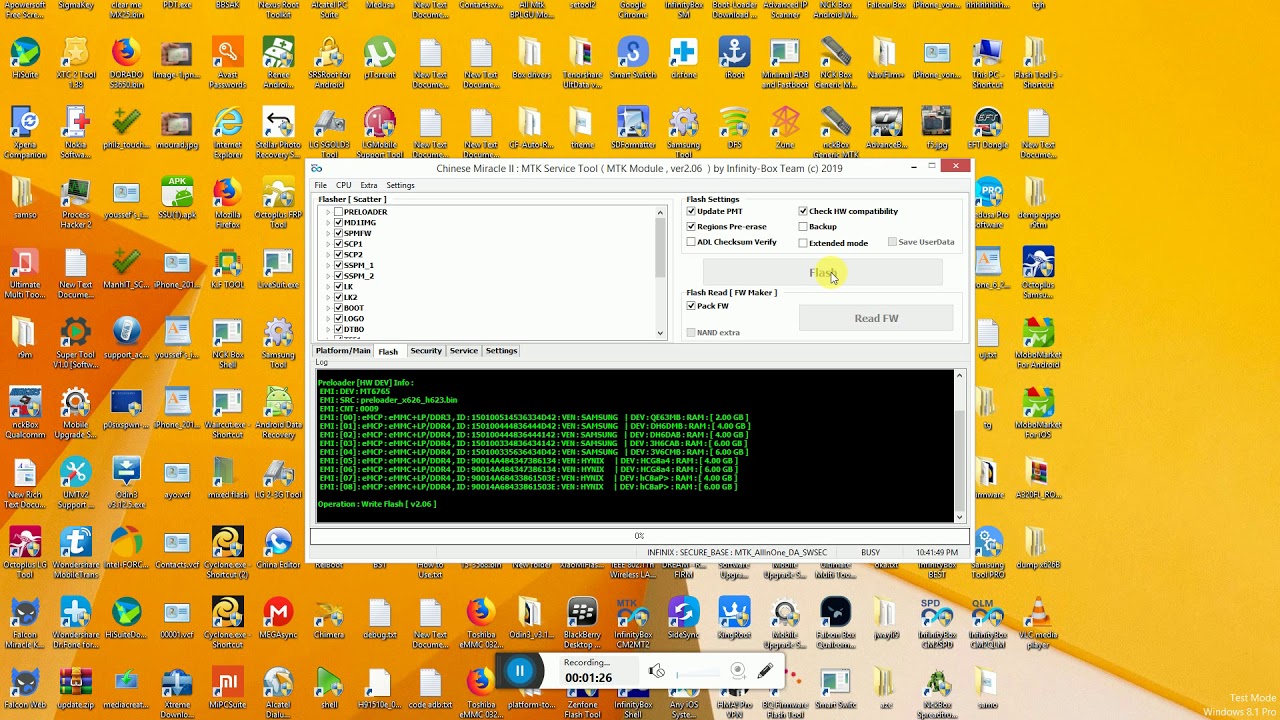The image size is (1280, 720).
Task: Enable the Backup checkbox
Action: click(x=803, y=227)
